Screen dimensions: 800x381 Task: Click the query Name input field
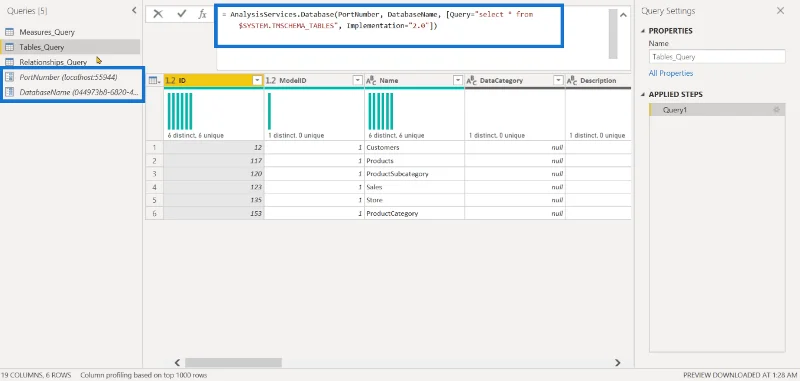pyautogui.click(x=717, y=57)
